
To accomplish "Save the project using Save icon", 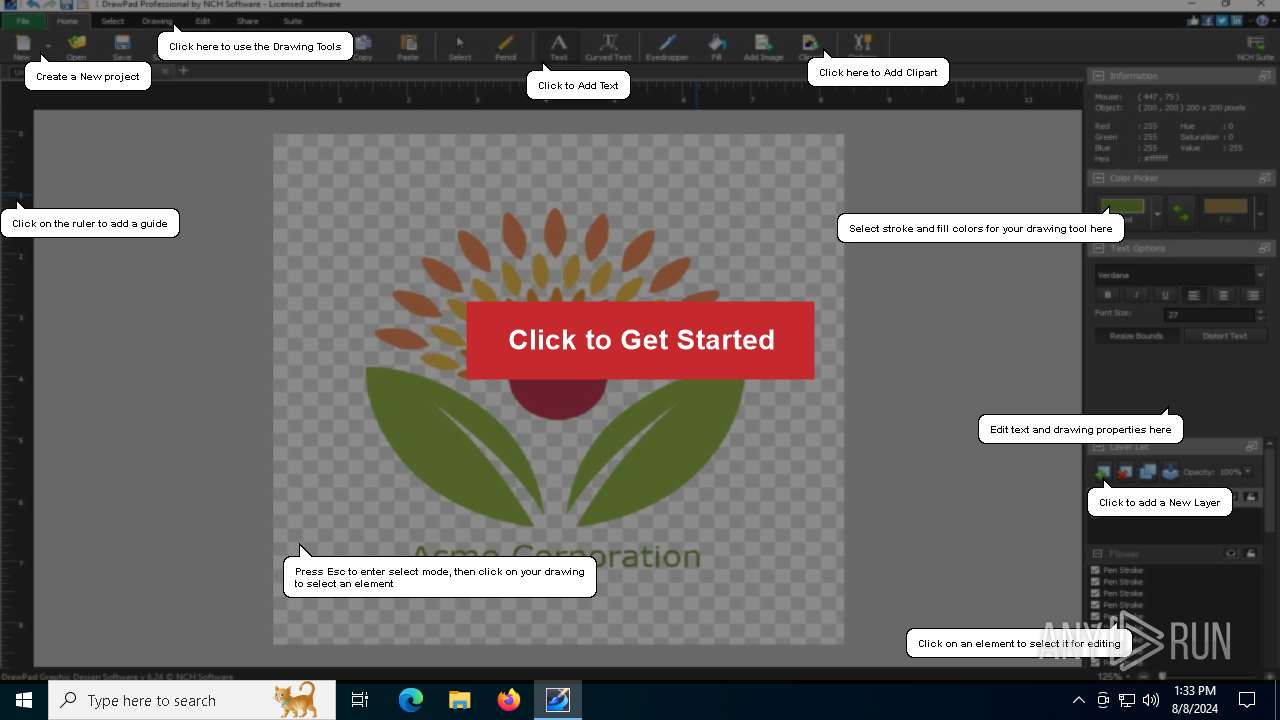I will click(x=122, y=46).
